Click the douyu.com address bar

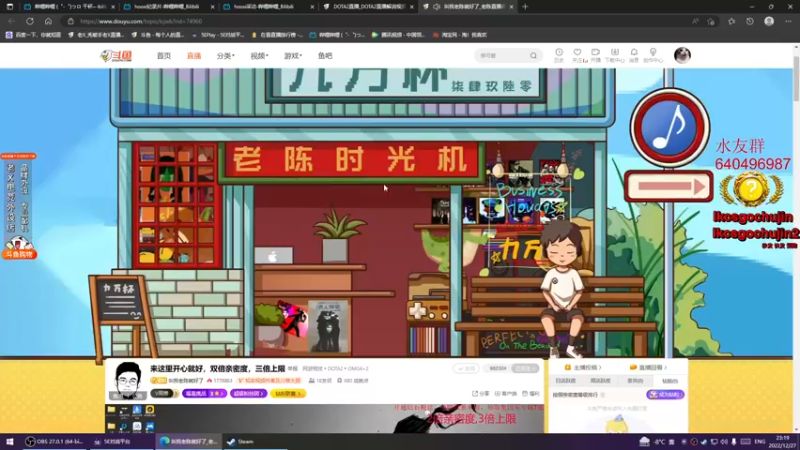(x=378, y=21)
